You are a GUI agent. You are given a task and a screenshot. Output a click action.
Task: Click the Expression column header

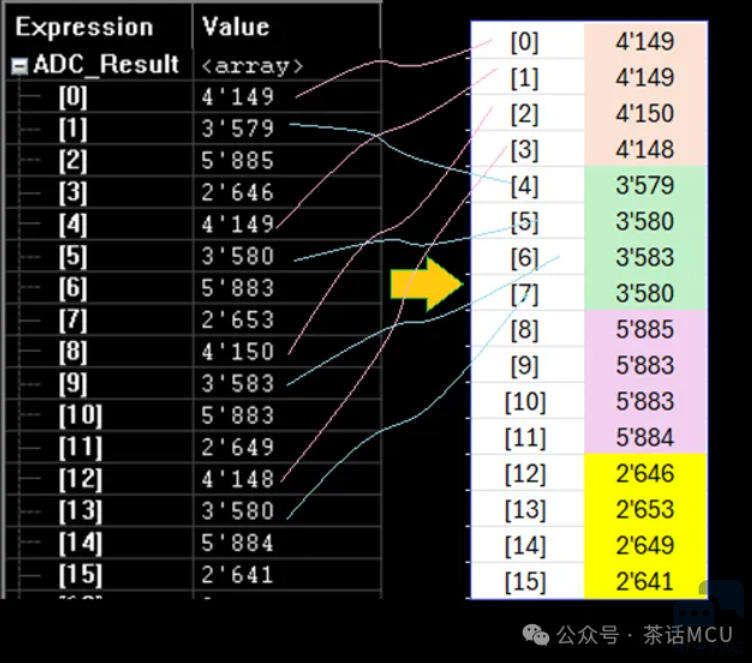coord(85,27)
